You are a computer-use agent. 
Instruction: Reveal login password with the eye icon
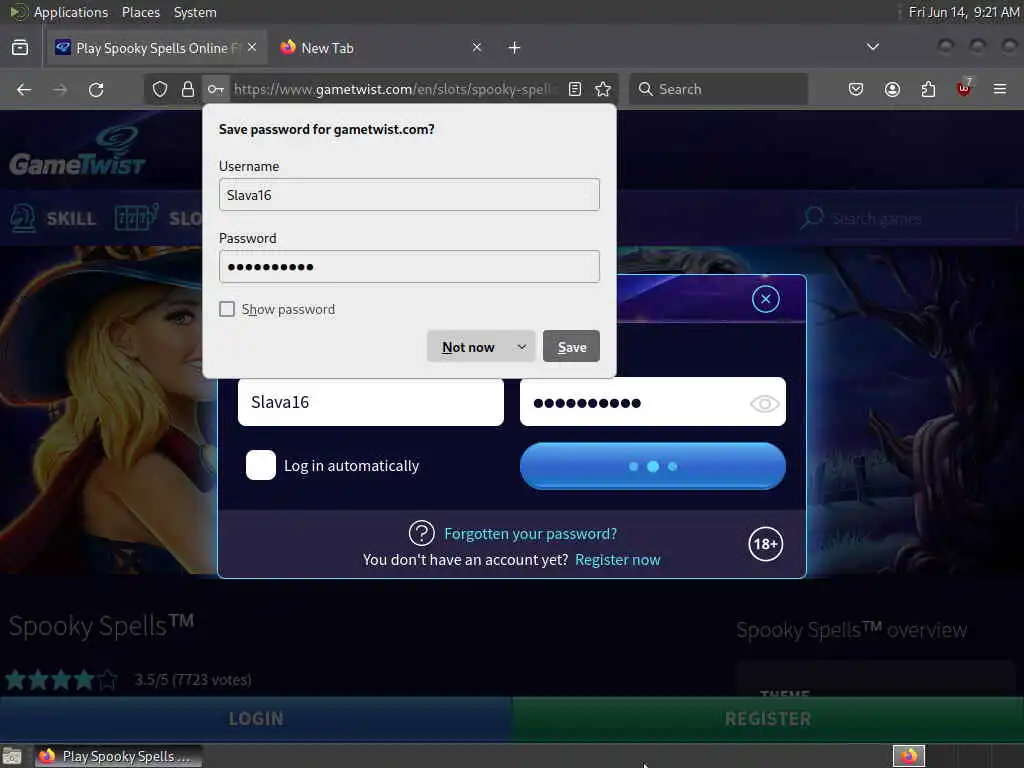click(764, 404)
